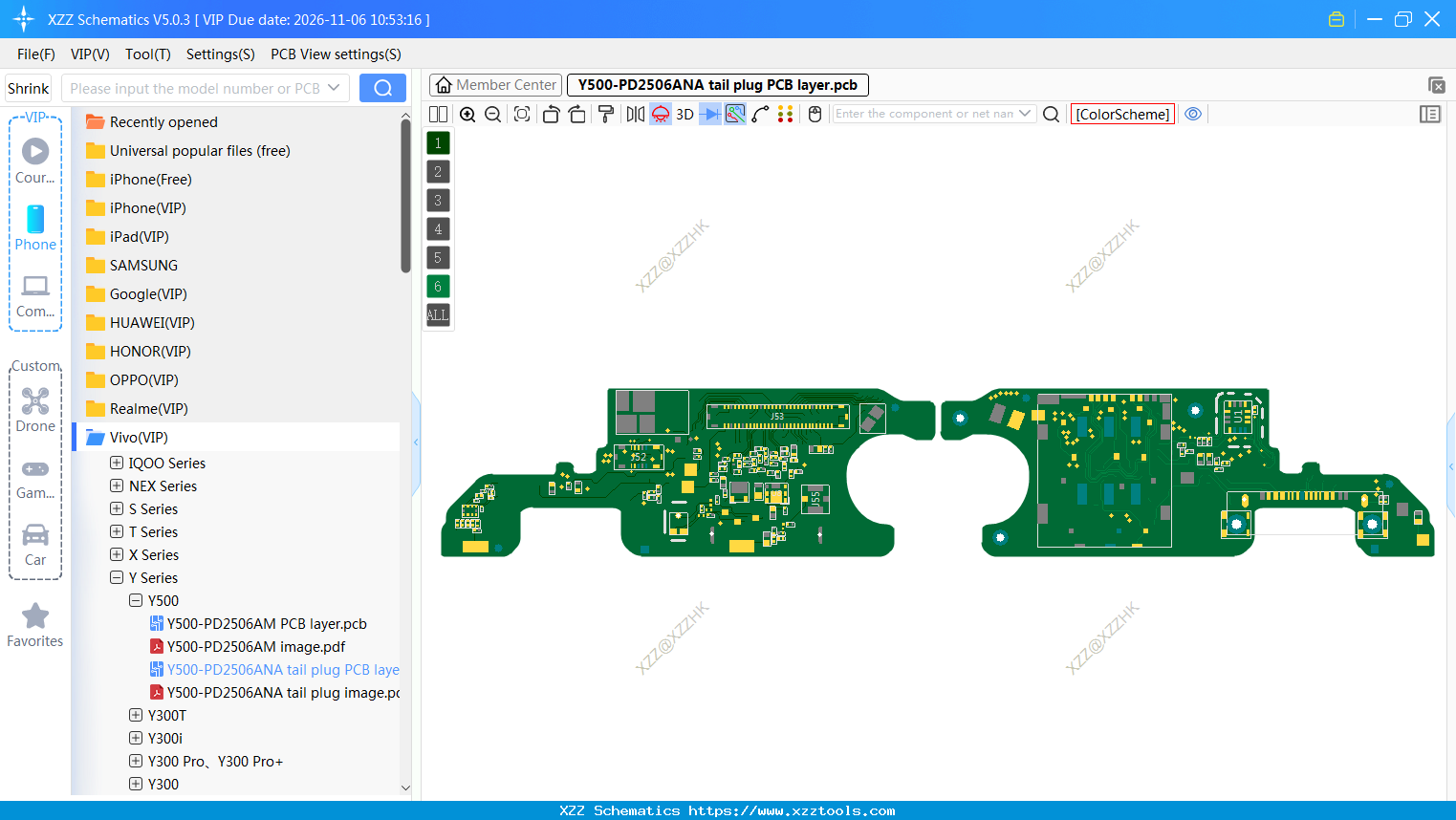The width and height of the screenshot is (1456, 820).
Task: Zoom out of the PCB view
Action: (491, 114)
